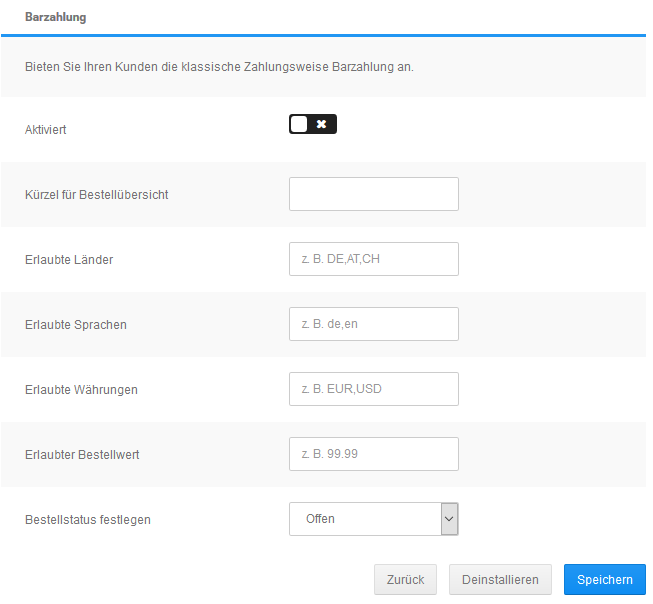This screenshot has width=653, height=604.
Task: Toggle the Aktiviert switch on
Action: click(x=313, y=124)
